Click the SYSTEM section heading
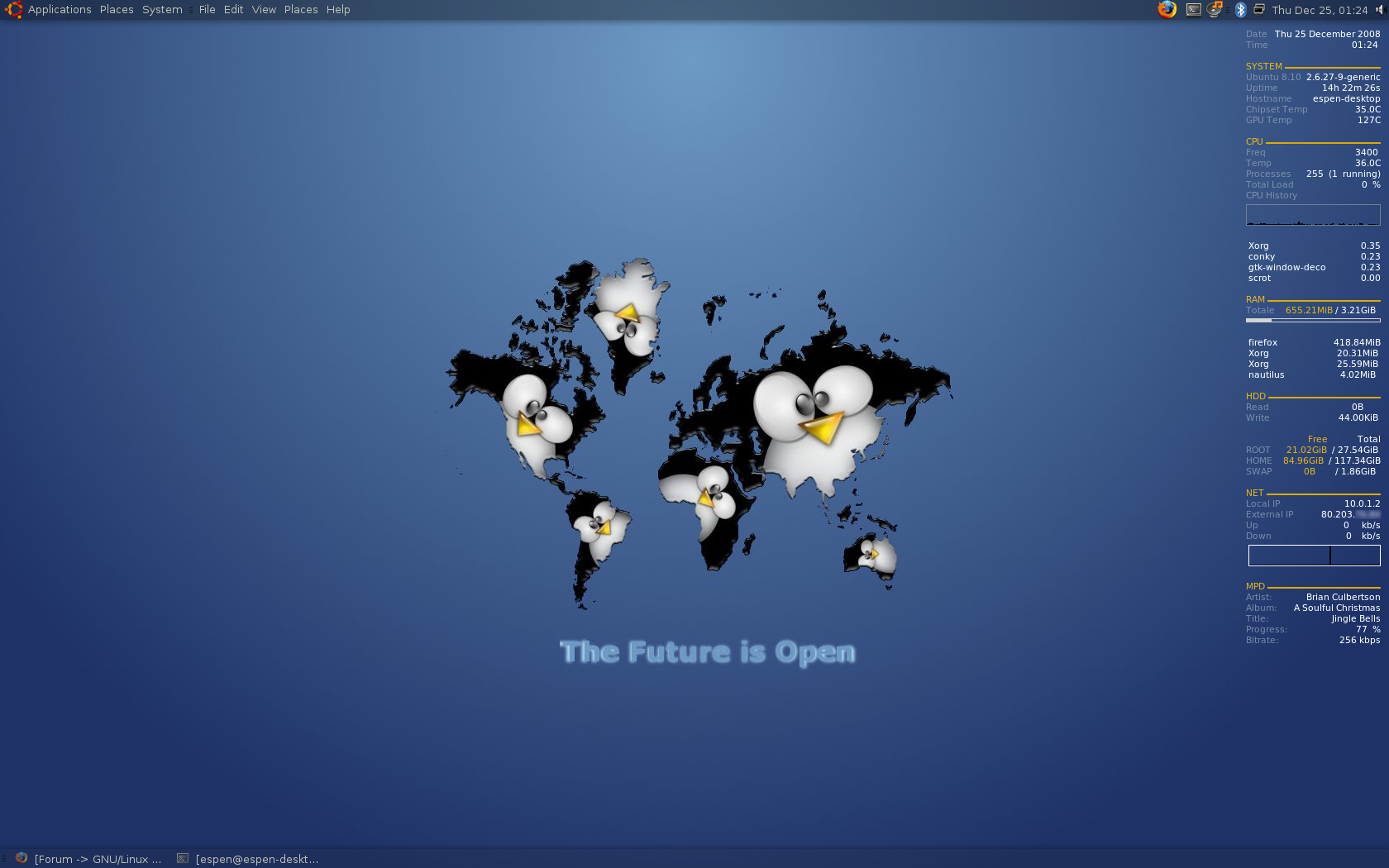Image resolution: width=1389 pixels, height=868 pixels. [x=1263, y=66]
